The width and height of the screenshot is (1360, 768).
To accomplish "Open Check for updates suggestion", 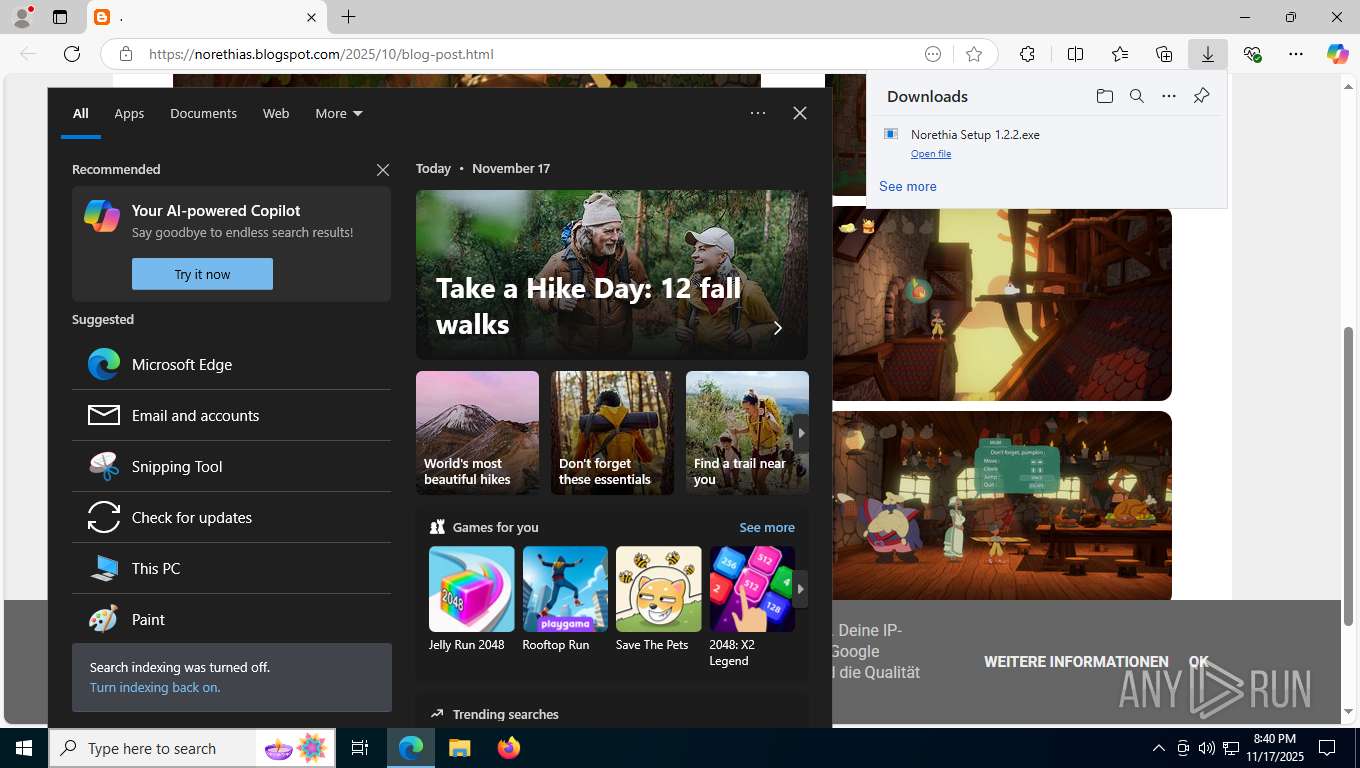I will coord(231,517).
